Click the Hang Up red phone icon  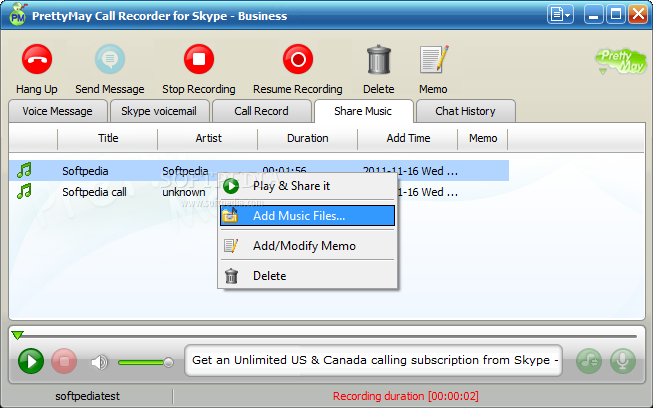click(x=37, y=59)
